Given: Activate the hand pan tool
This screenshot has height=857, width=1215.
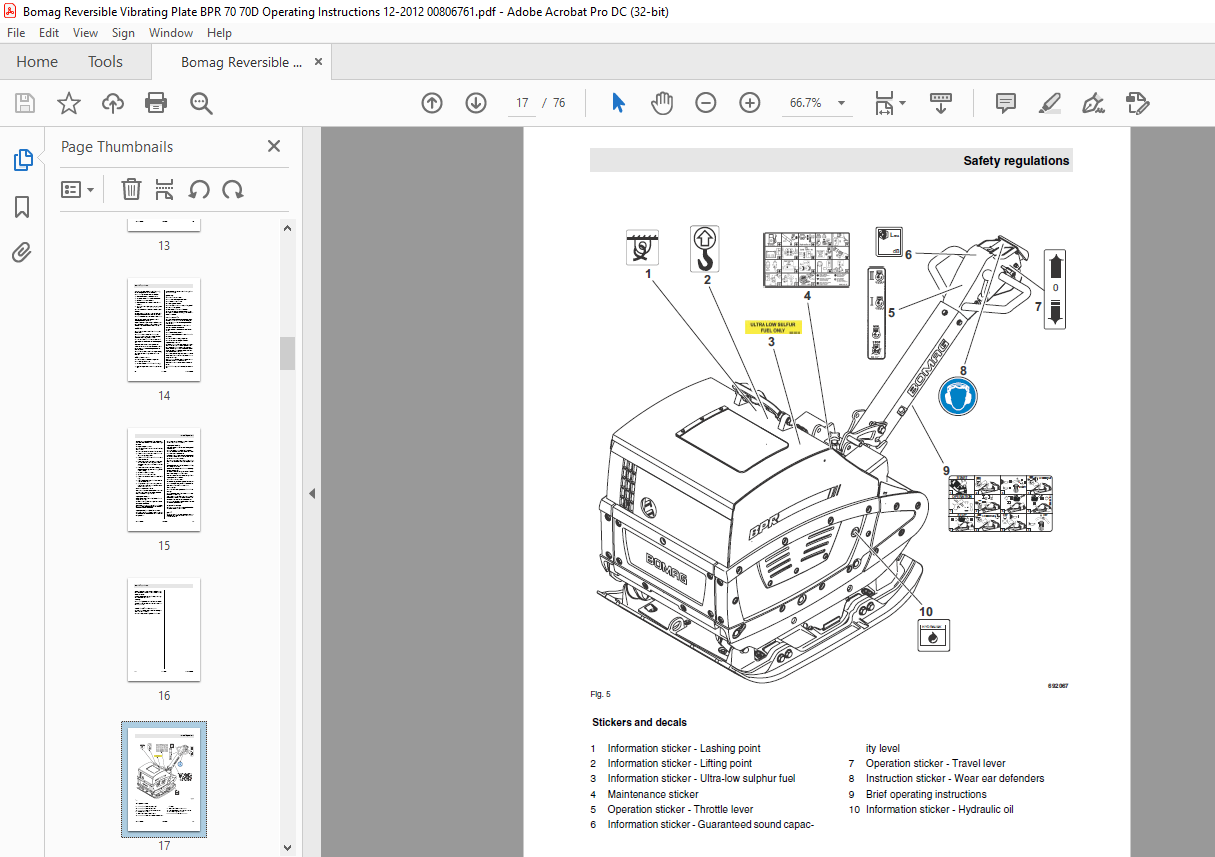Looking at the screenshot, I should [662, 103].
